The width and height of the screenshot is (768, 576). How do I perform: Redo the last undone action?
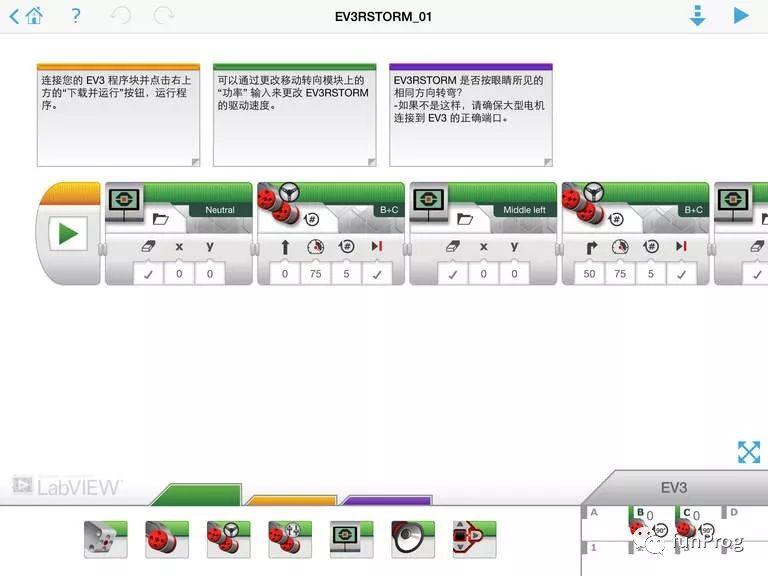[x=164, y=16]
